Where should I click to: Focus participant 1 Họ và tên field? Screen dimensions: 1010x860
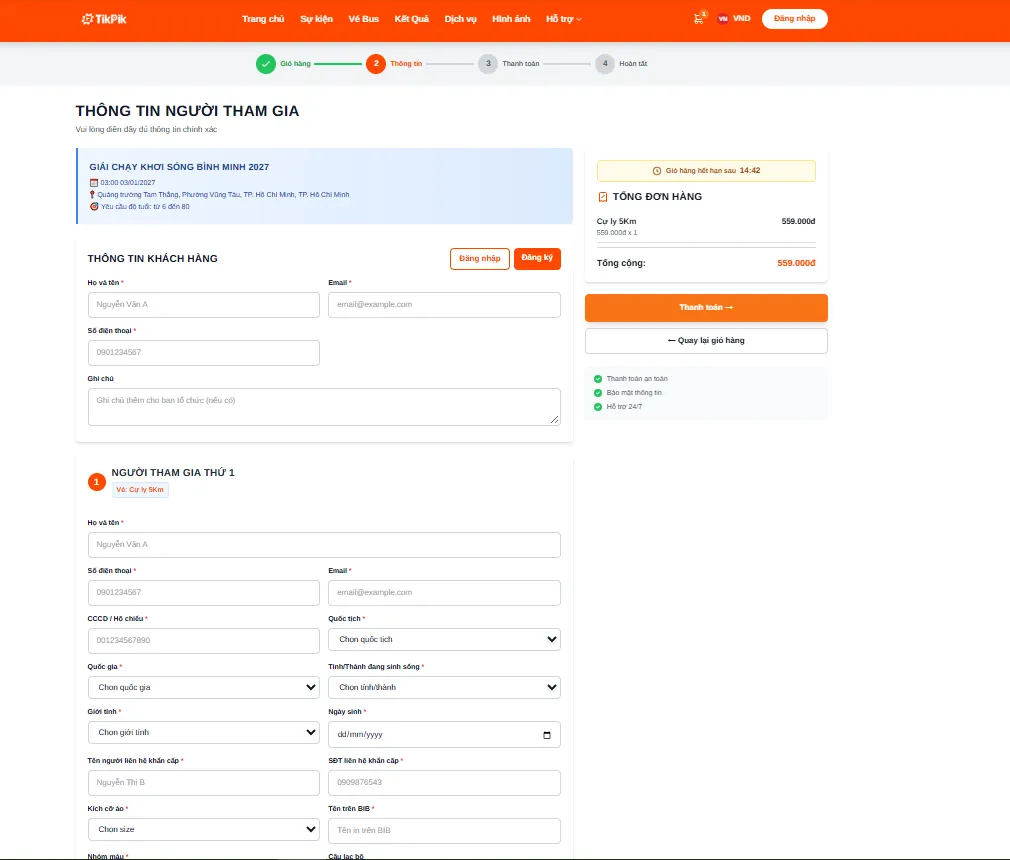pos(324,545)
